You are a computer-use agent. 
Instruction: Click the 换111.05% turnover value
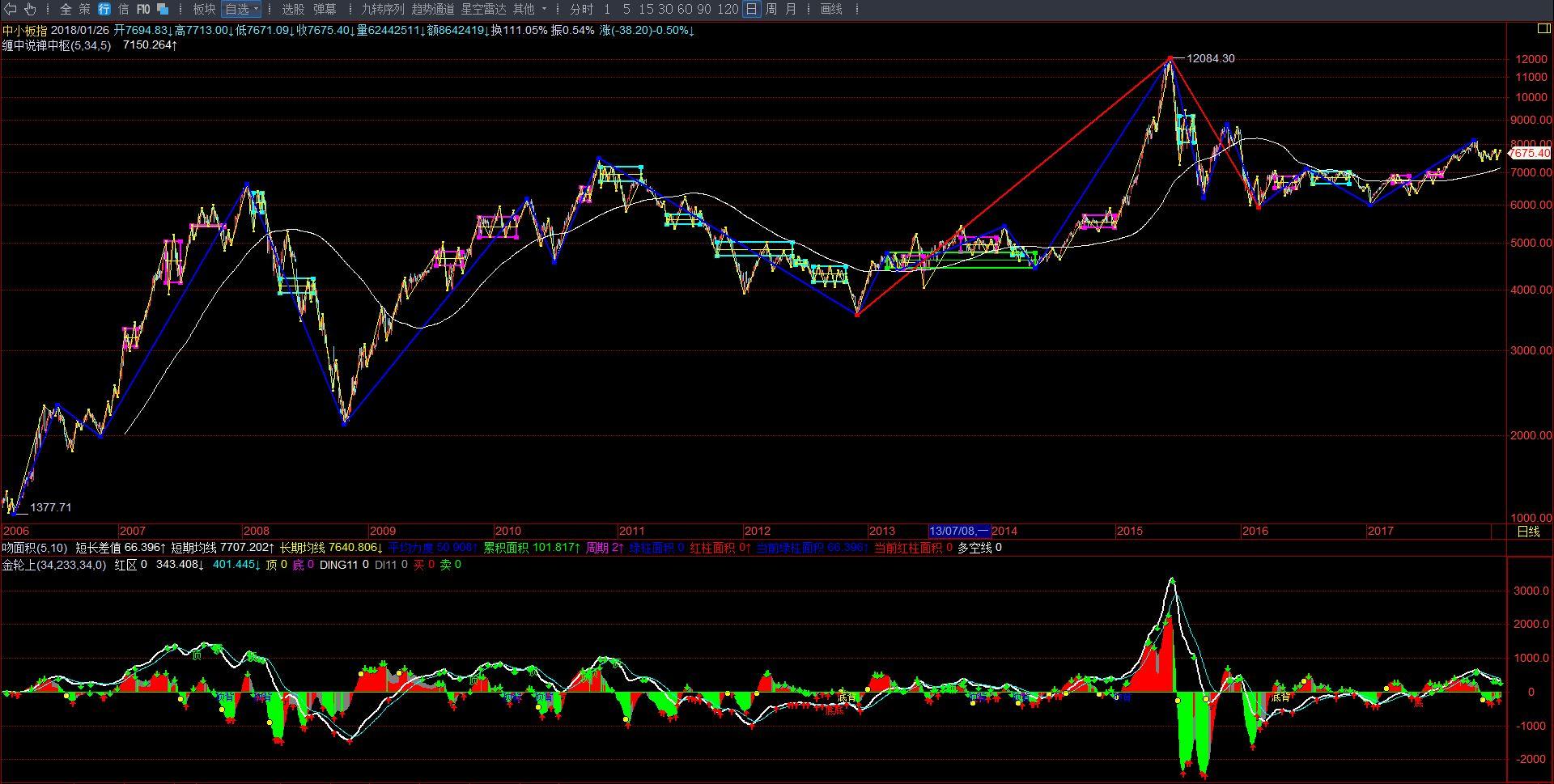point(520,30)
